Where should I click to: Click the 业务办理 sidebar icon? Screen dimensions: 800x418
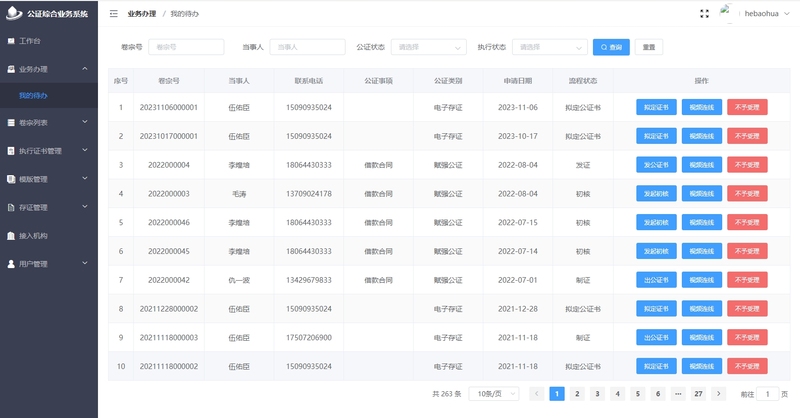pos(11,69)
